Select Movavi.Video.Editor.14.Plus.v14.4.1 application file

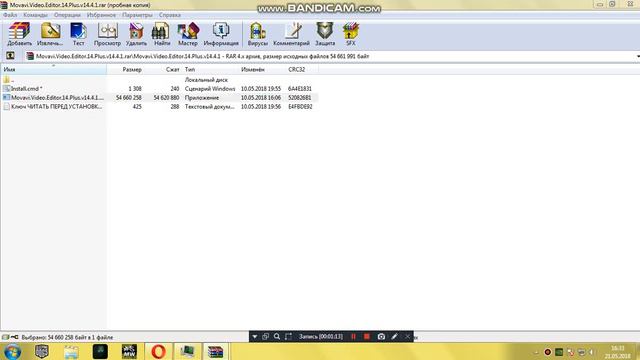pos(159,98)
